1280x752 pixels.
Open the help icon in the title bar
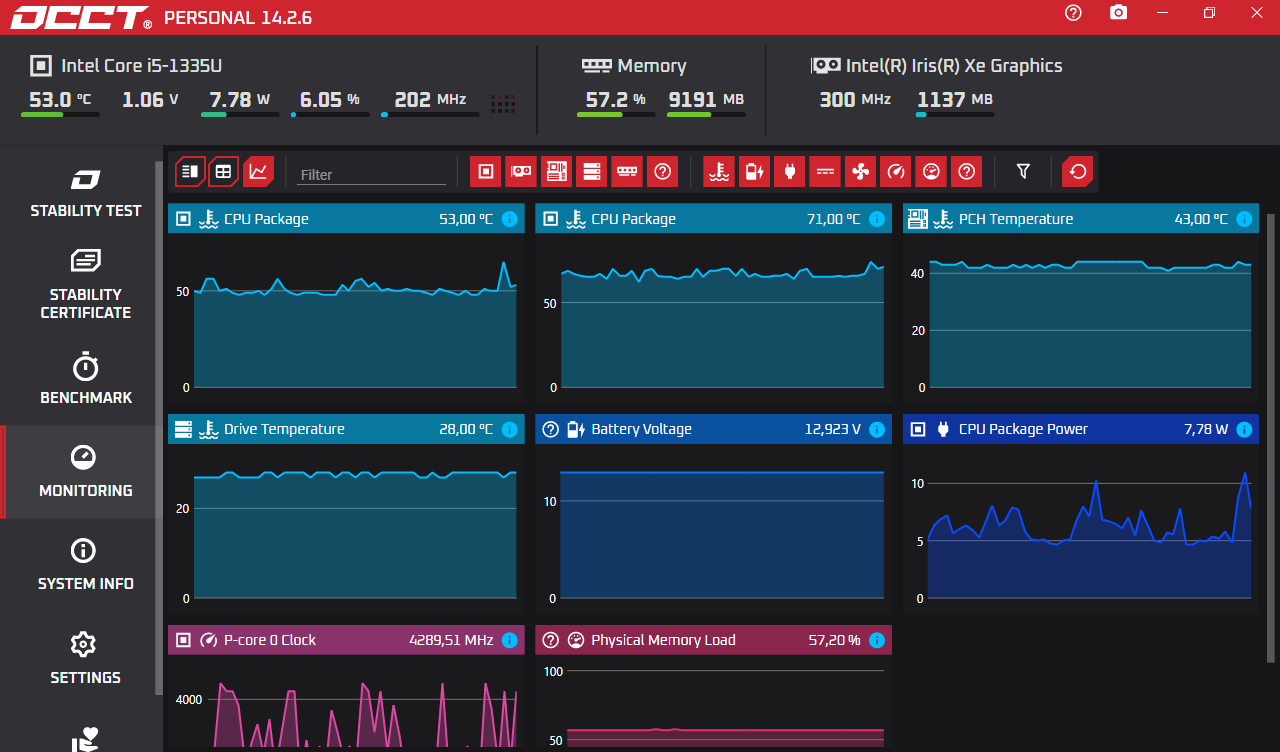pyautogui.click(x=1073, y=12)
